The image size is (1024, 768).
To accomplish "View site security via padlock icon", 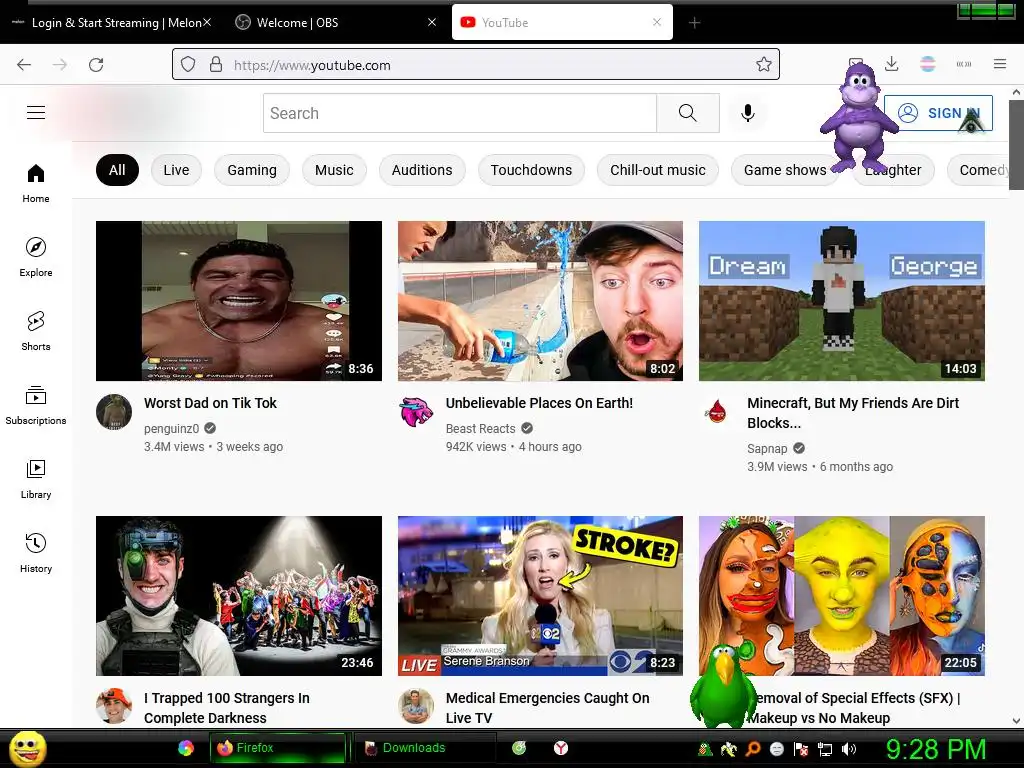I will (216, 65).
